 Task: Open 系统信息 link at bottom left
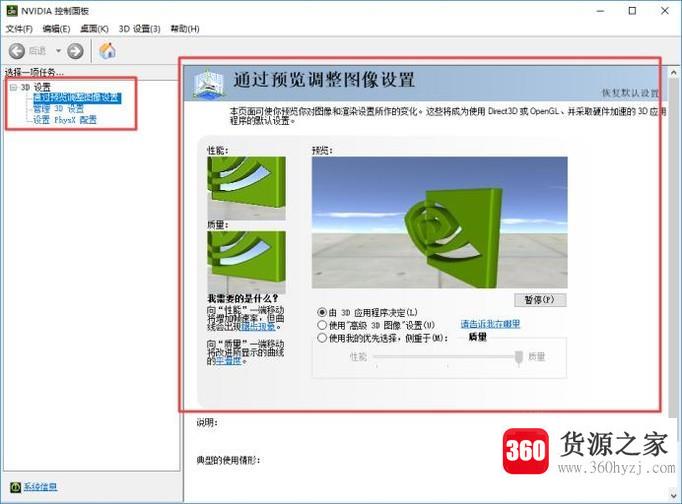pyautogui.click(x=40, y=487)
